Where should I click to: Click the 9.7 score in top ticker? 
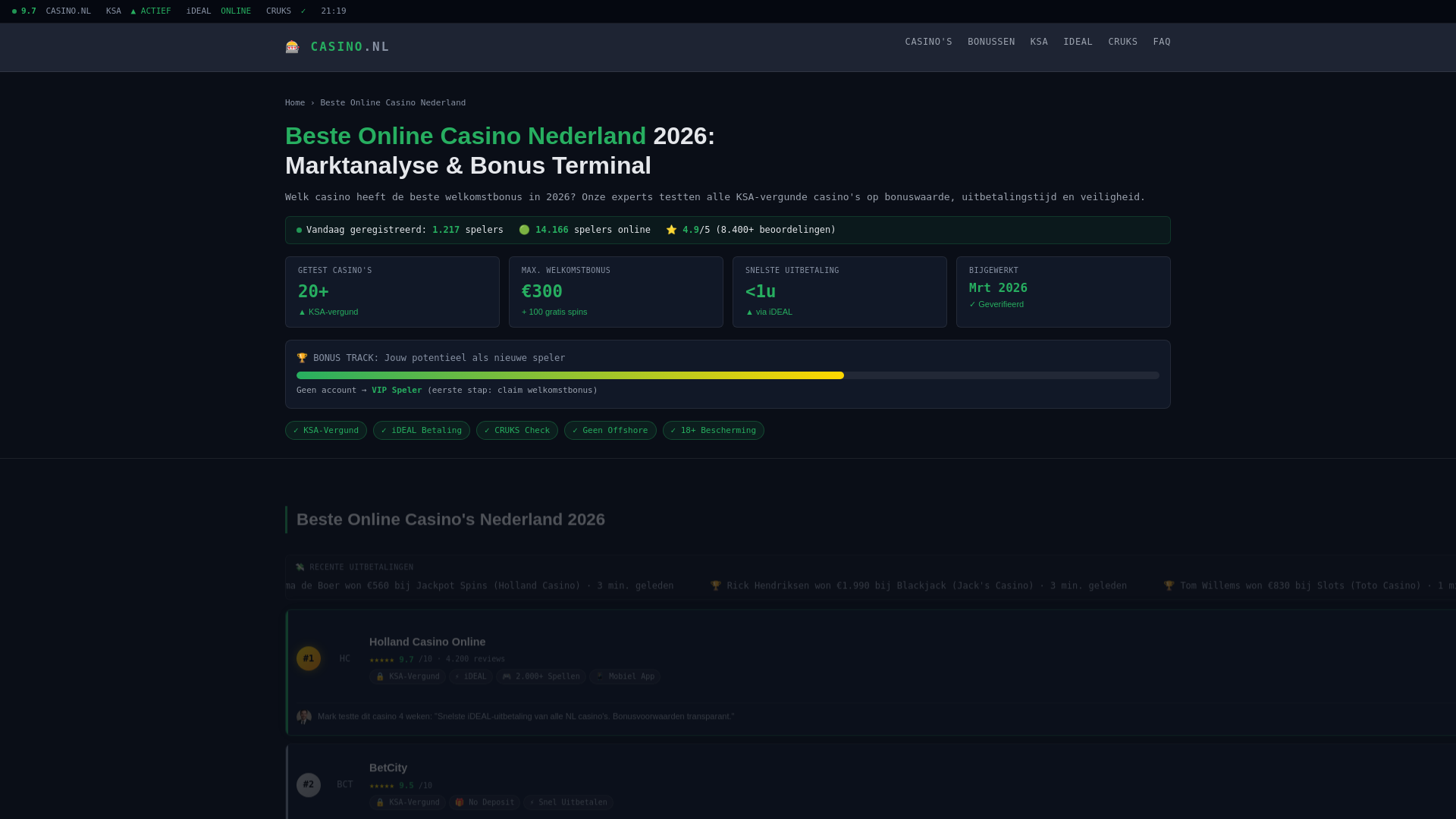click(29, 11)
